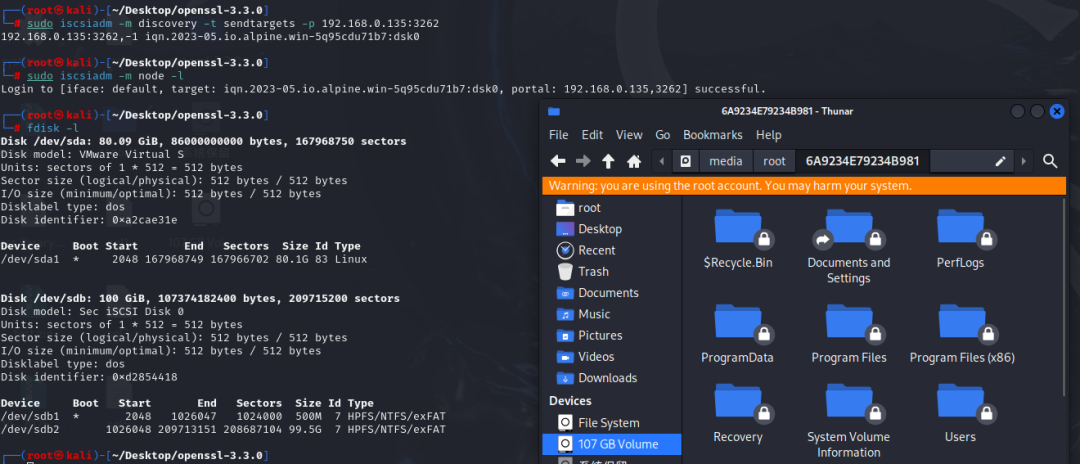
Task: Click the disk icon in path bar
Action: pyautogui.click(x=685, y=161)
